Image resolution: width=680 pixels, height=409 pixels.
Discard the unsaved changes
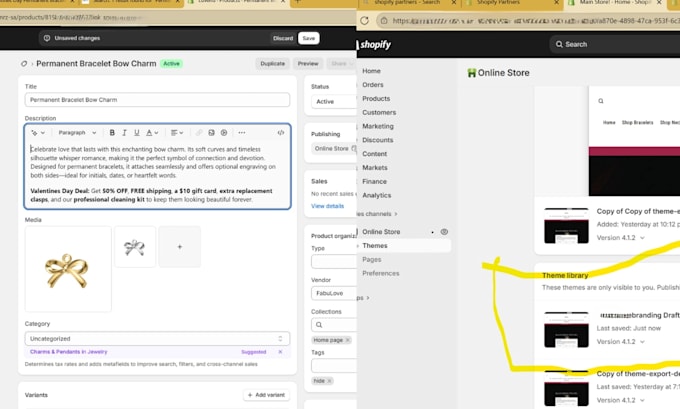point(283,38)
